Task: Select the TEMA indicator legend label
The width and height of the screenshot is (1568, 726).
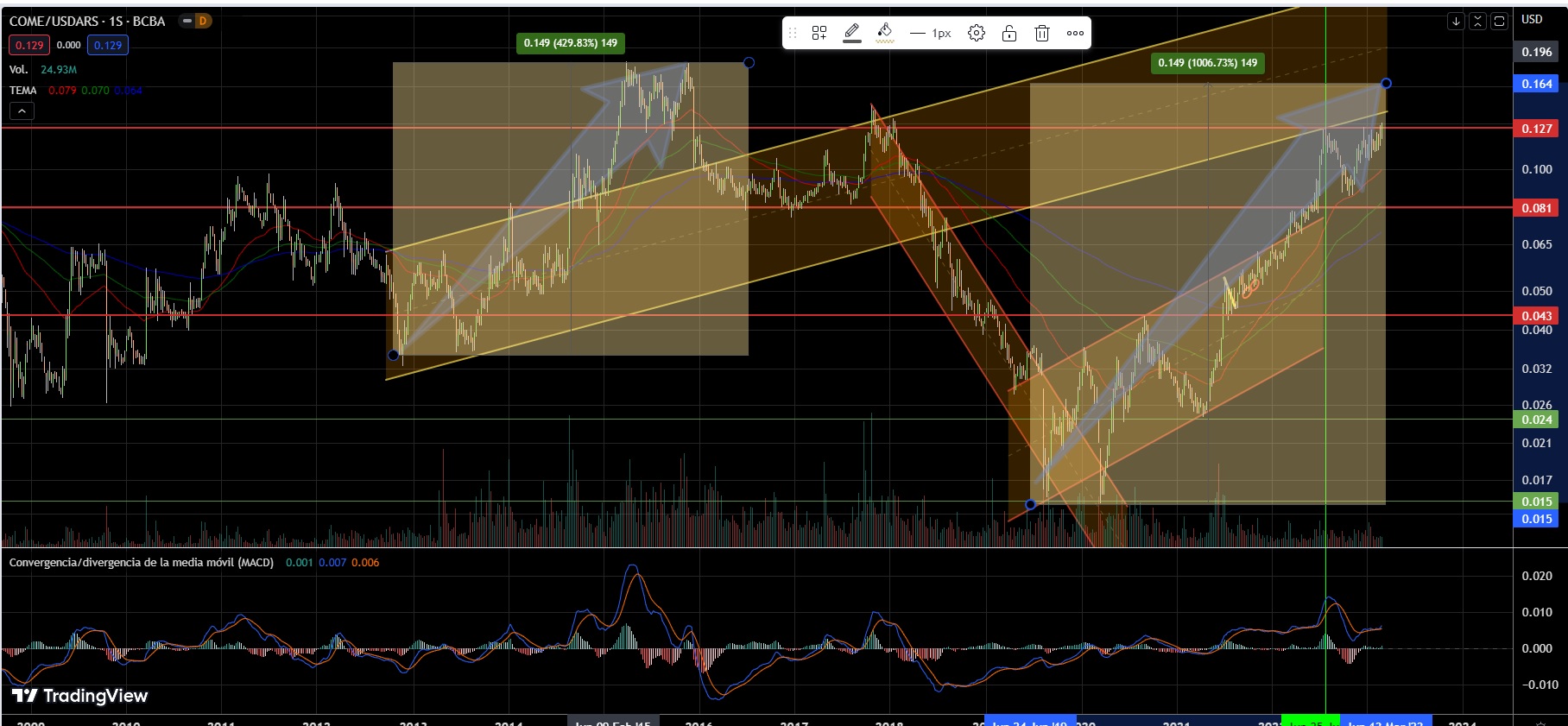Action: pos(23,91)
